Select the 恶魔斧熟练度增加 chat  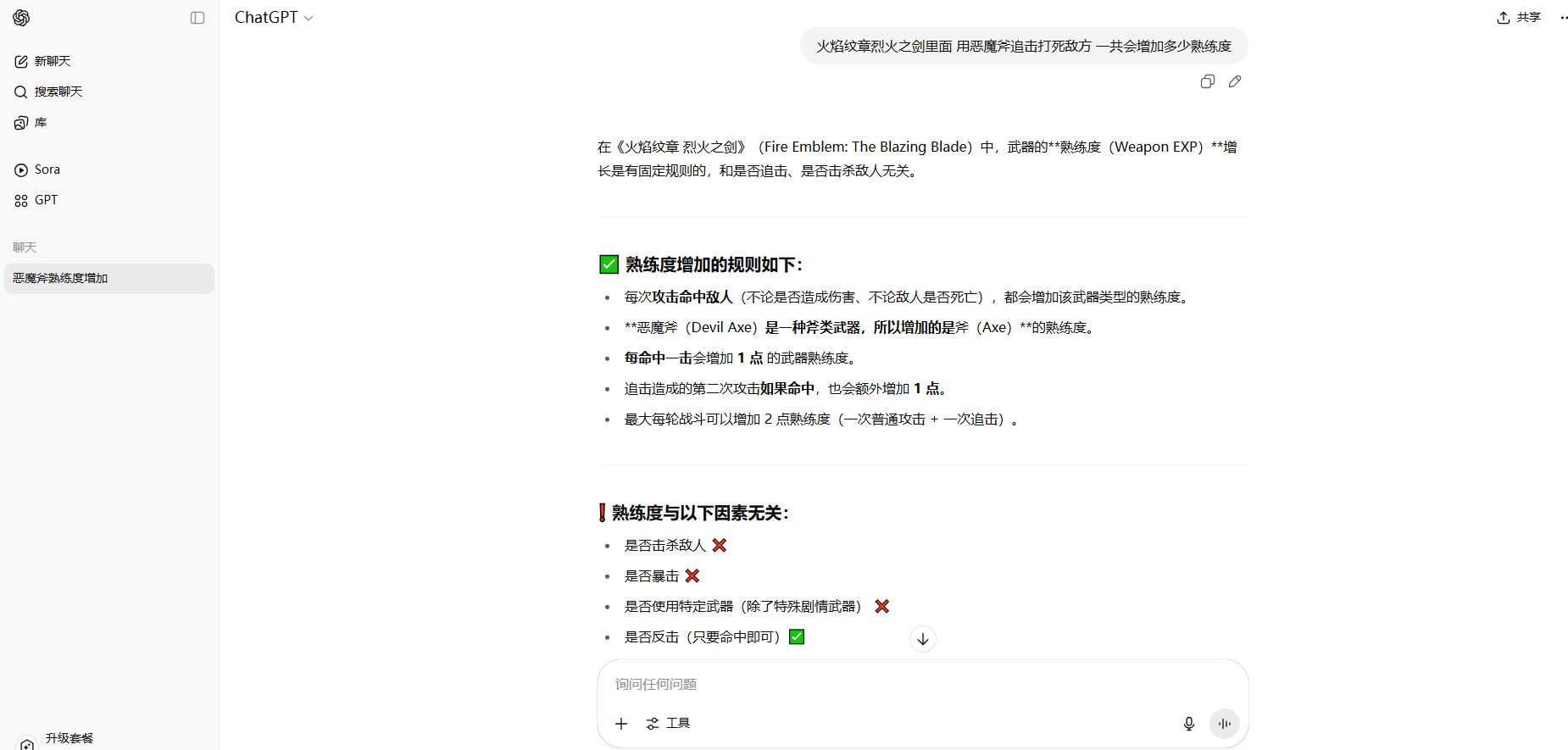[108, 278]
